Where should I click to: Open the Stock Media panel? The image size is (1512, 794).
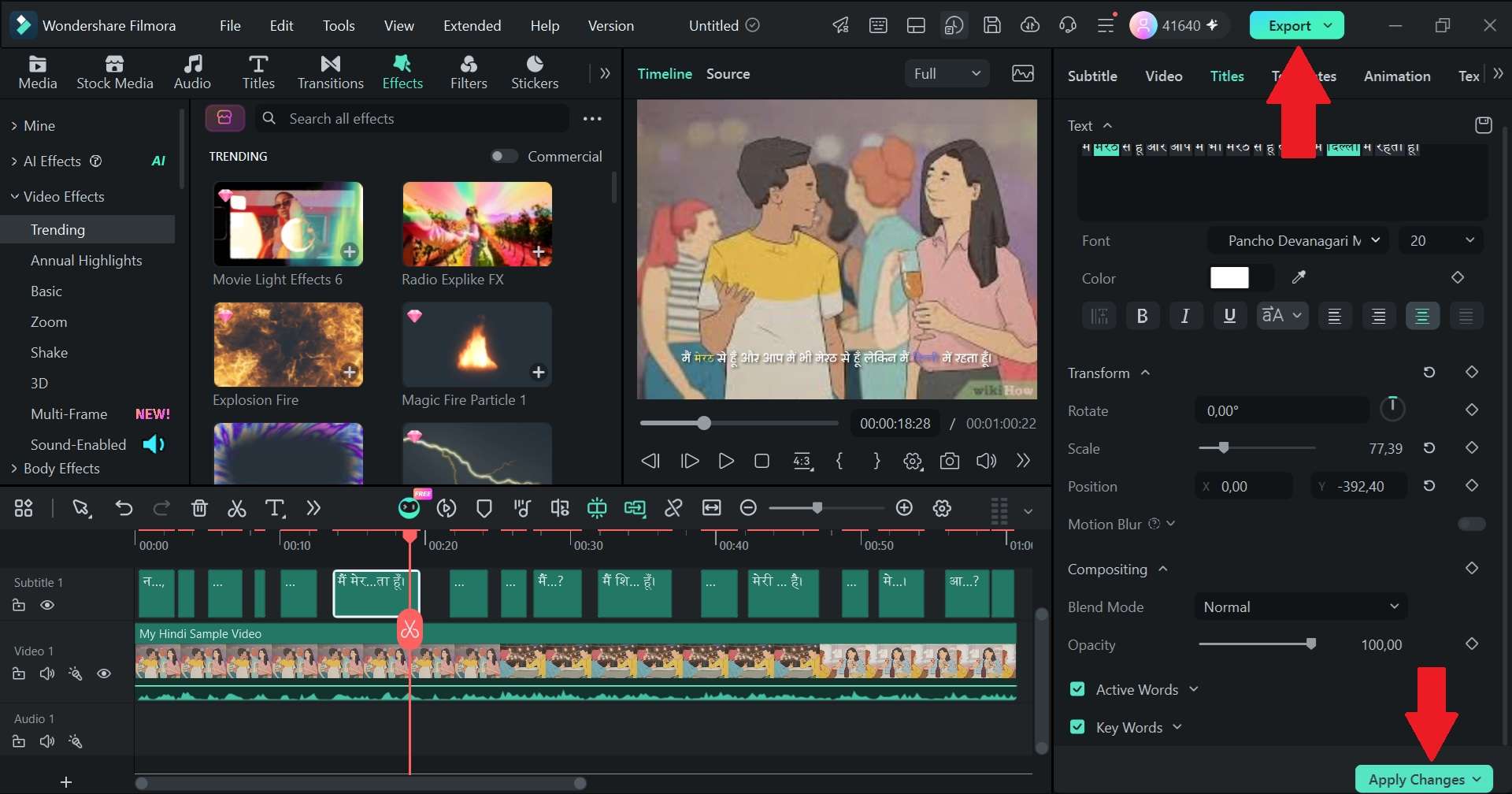click(115, 72)
